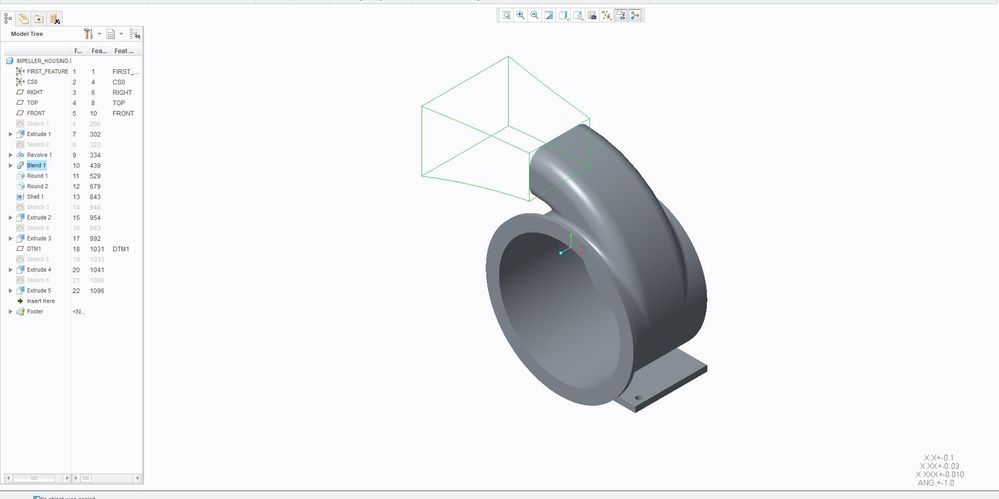The width and height of the screenshot is (999, 499).
Task: Click feature ID 439 in Blend 1 row
Action: pos(96,166)
